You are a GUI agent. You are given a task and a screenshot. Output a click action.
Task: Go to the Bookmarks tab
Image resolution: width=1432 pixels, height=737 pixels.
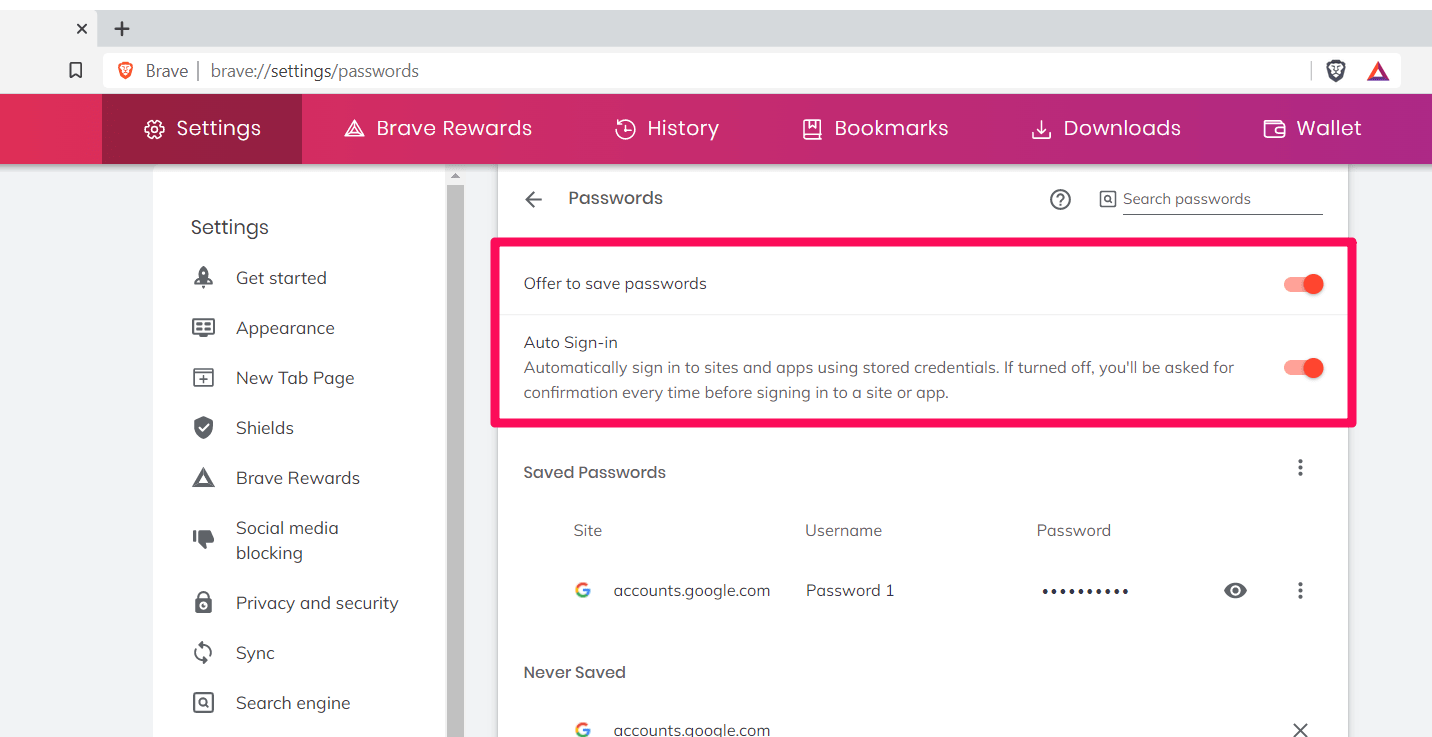coord(875,129)
